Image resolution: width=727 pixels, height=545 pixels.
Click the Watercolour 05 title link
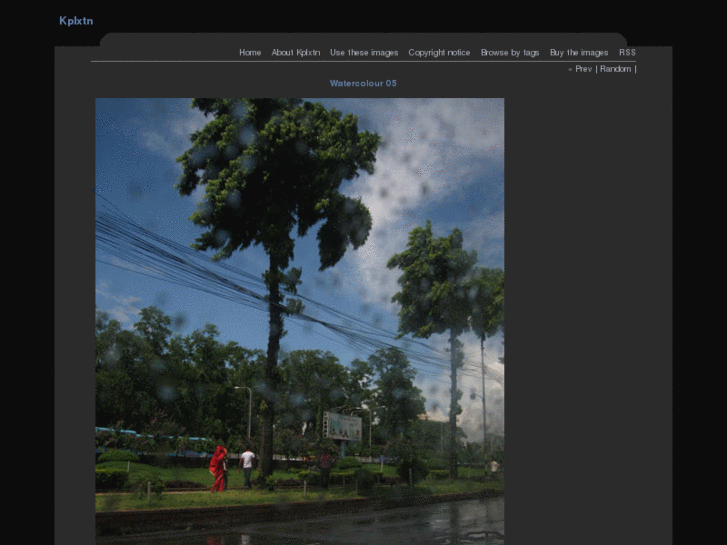point(363,83)
